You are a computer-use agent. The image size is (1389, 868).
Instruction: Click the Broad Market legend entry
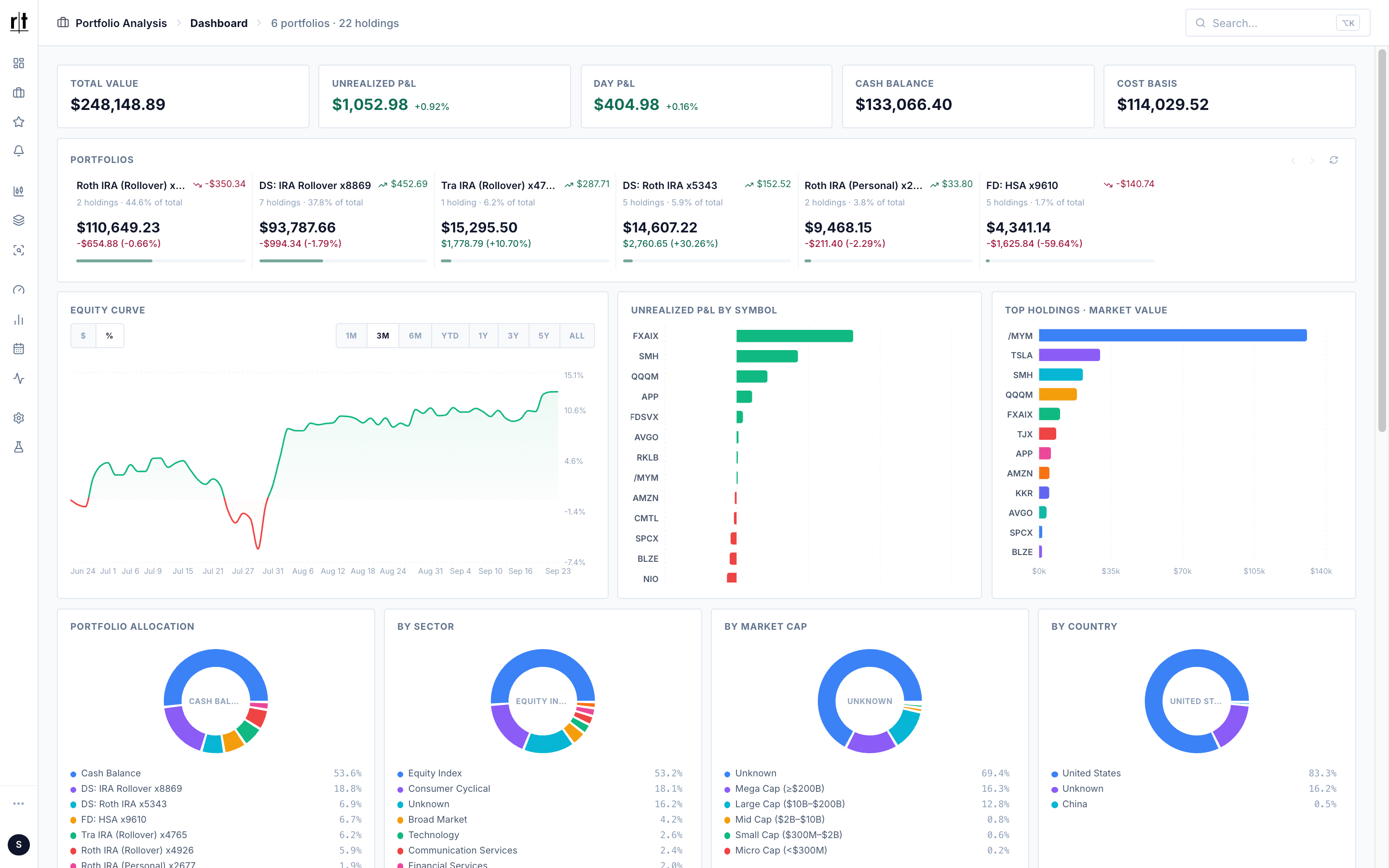tap(540, 820)
